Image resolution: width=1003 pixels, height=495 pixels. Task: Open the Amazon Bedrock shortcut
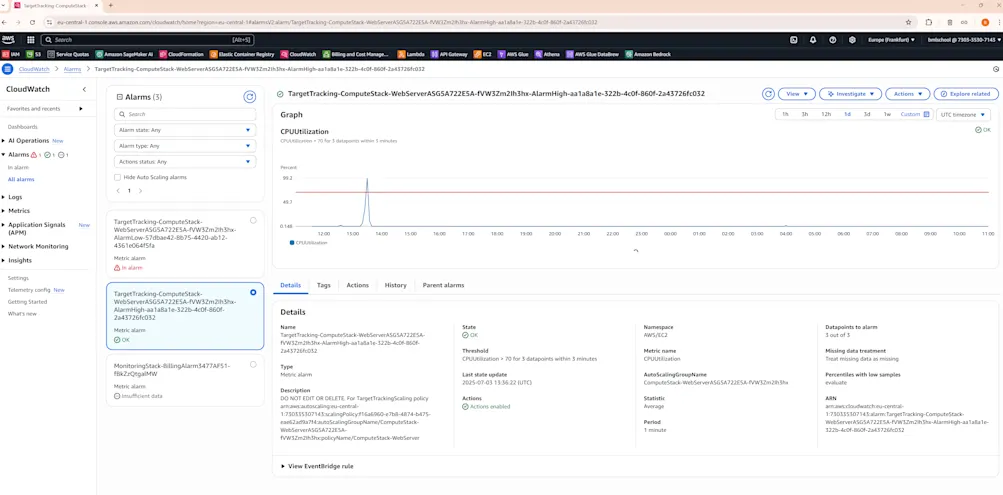coord(648,54)
